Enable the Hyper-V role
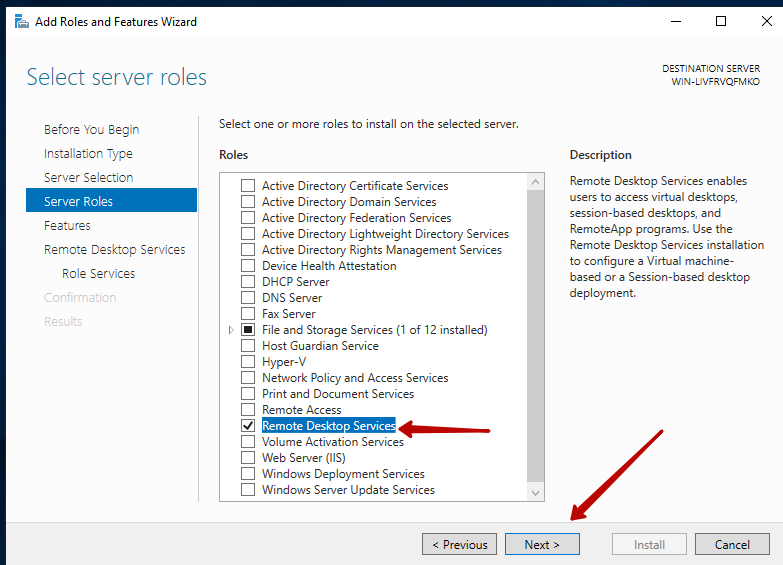This screenshot has width=783, height=565. pyautogui.click(x=248, y=362)
